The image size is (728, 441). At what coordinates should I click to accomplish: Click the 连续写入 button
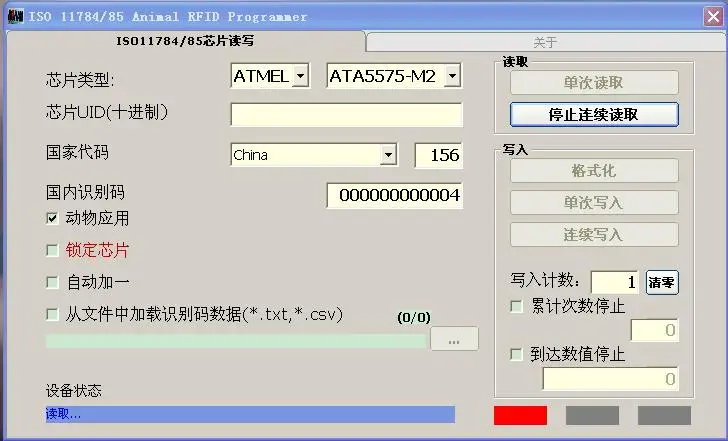click(594, 234)
